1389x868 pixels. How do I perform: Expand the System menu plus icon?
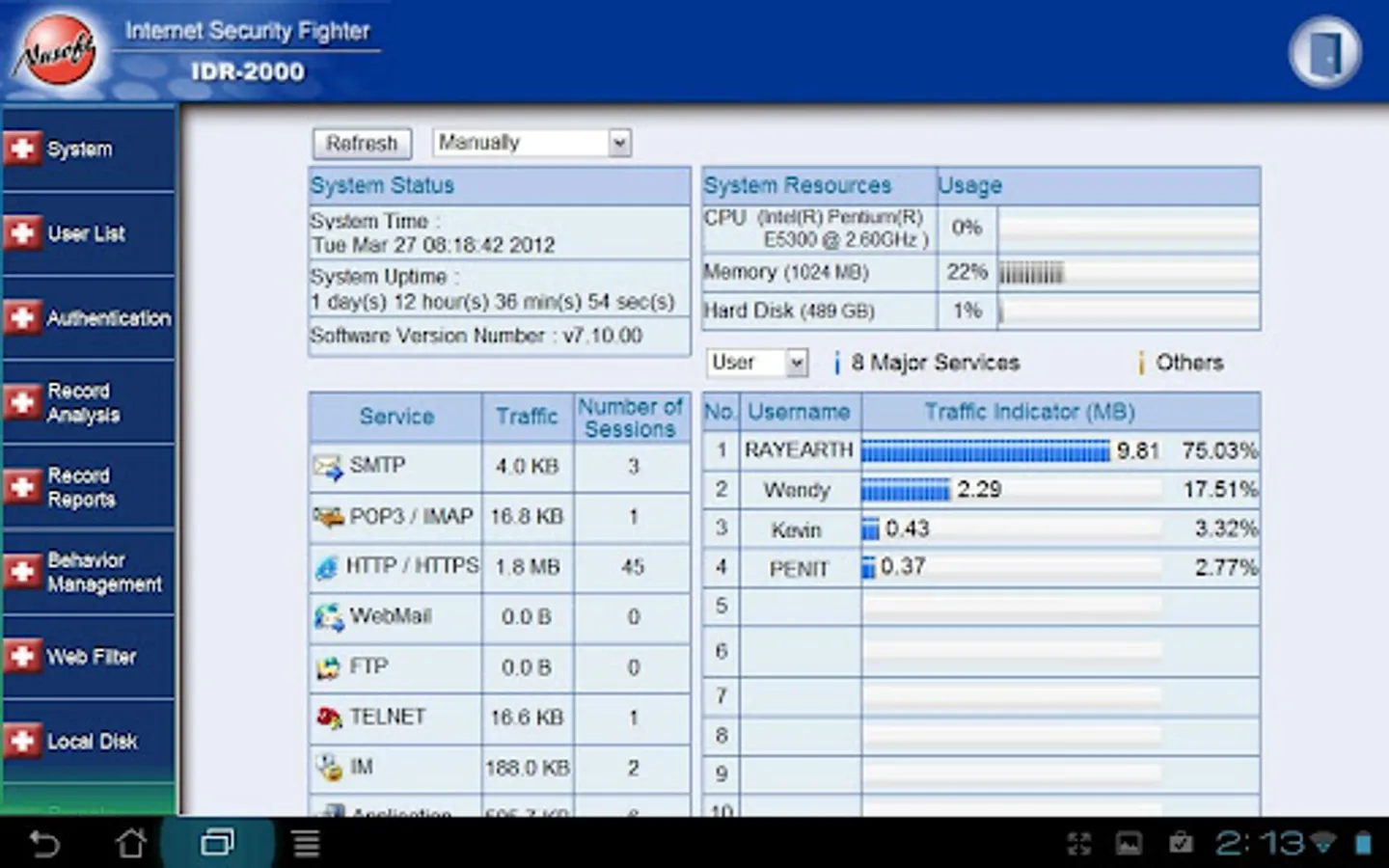tap(21, 149)
